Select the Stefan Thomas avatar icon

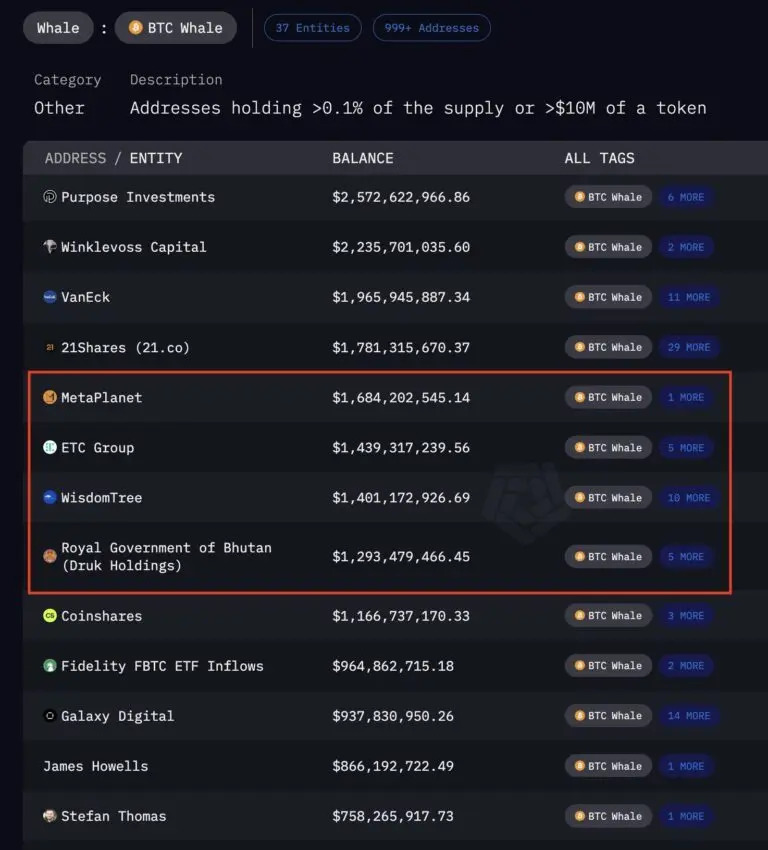pyautogui.click(x=50, y=816)
